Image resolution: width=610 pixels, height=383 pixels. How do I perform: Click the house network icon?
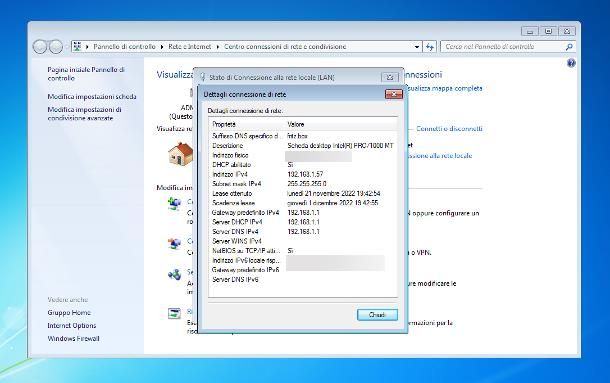[181, 154]
